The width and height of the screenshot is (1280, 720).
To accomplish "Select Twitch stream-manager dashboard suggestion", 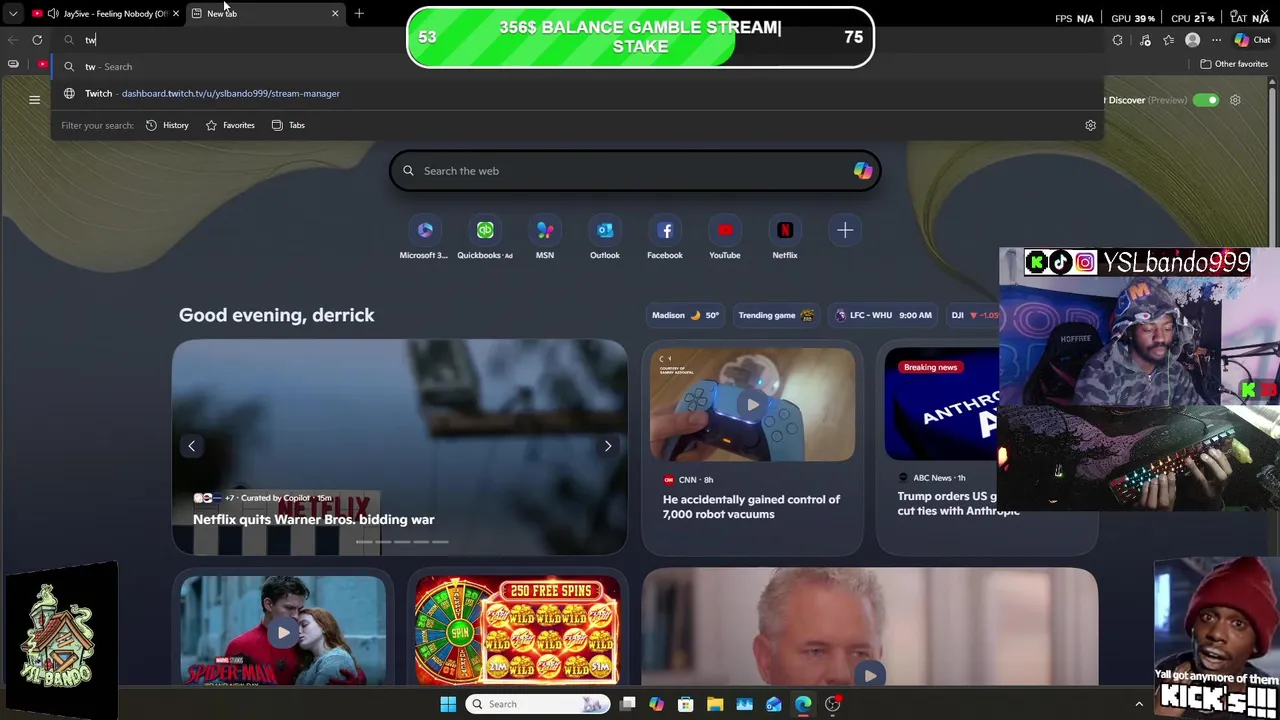I will click(577, 93).
